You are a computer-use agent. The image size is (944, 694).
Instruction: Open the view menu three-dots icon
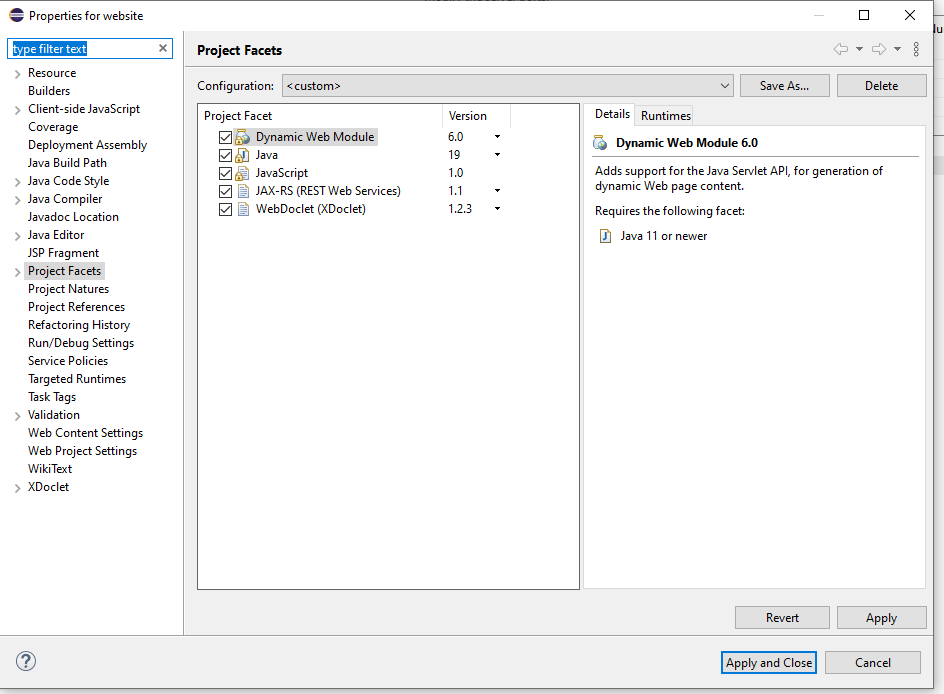click(916, 49)
